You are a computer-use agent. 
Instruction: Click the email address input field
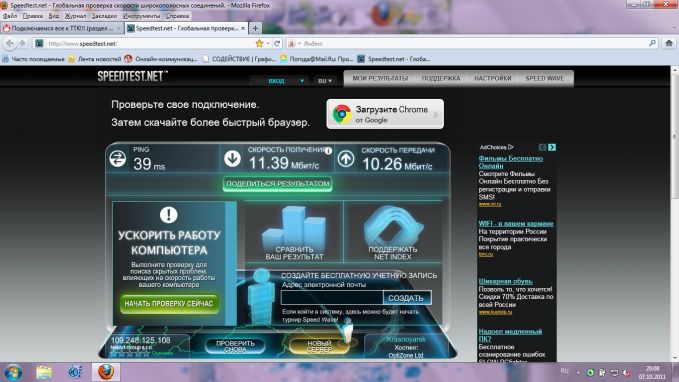(332, 298)
